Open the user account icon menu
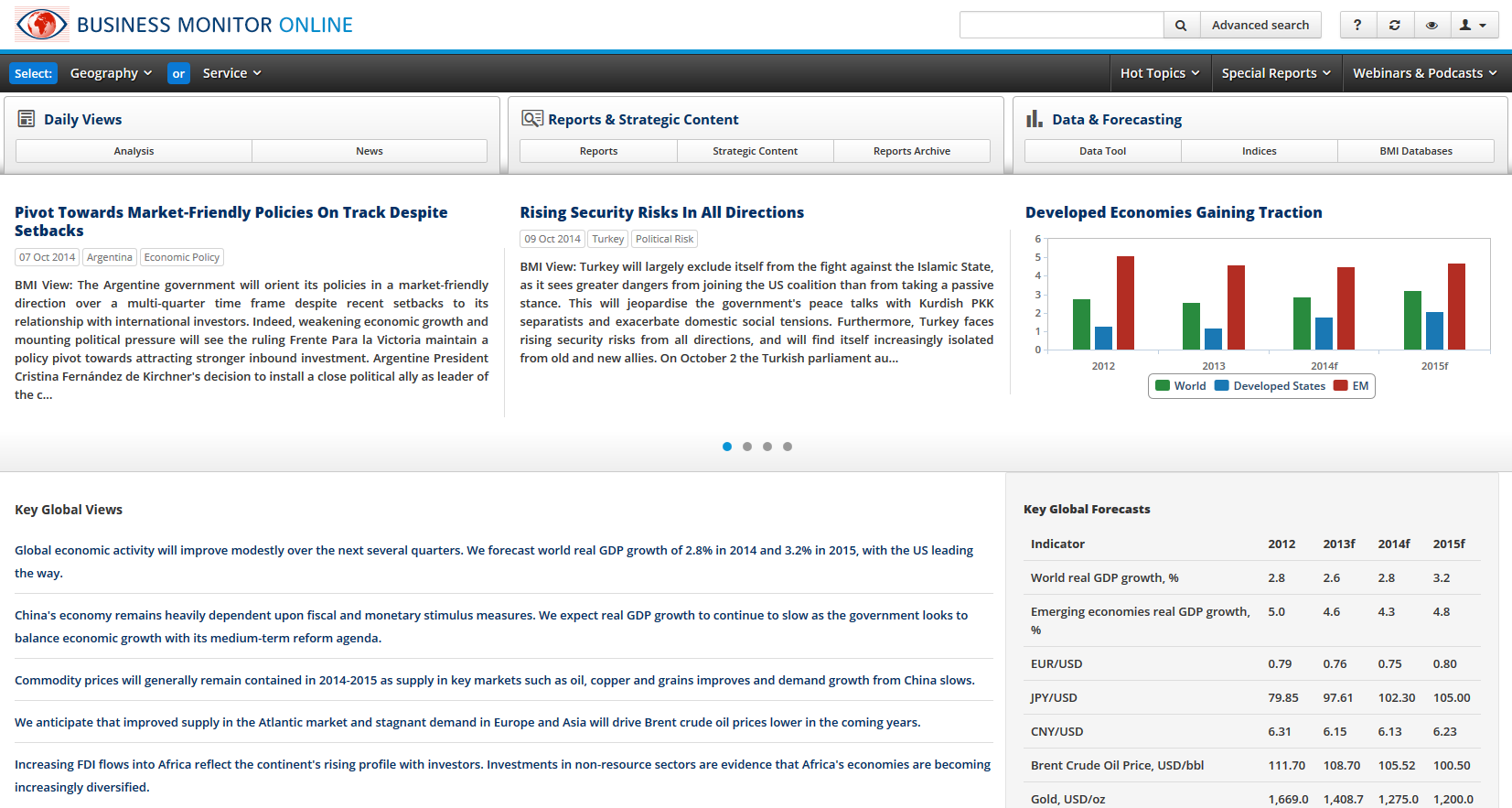The height and width of the screenshot is (808, 1512). coord(1472,26)
